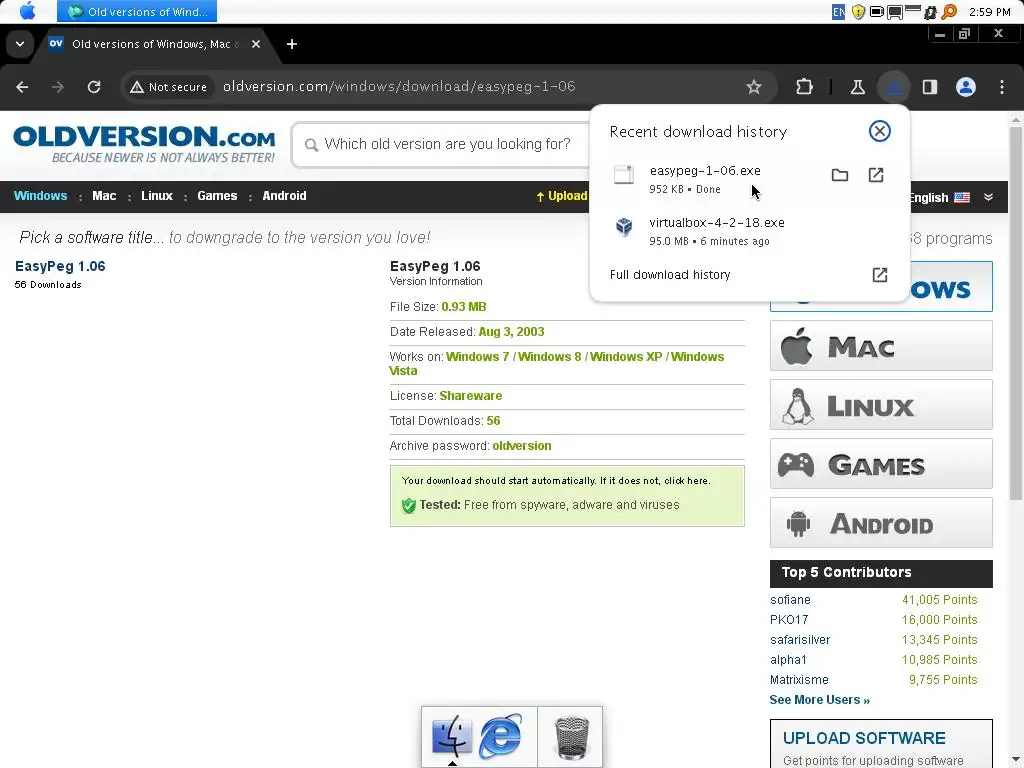Screen dimensions: 1024x768
Task: Click contributor alpha1
Action: click(788, 660)
